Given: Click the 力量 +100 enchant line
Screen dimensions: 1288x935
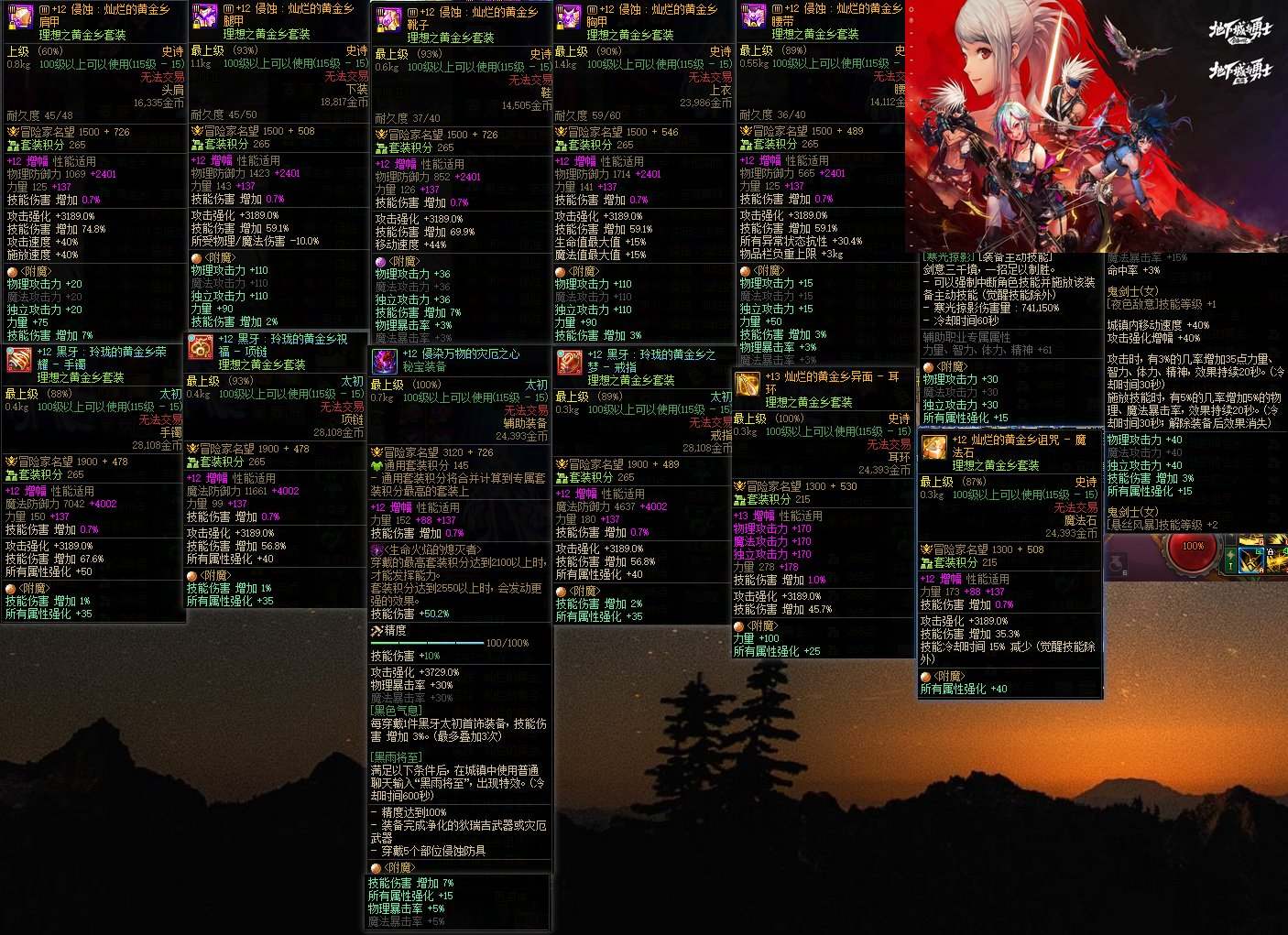Looking at the screenshot, I should tap(757, 639).
